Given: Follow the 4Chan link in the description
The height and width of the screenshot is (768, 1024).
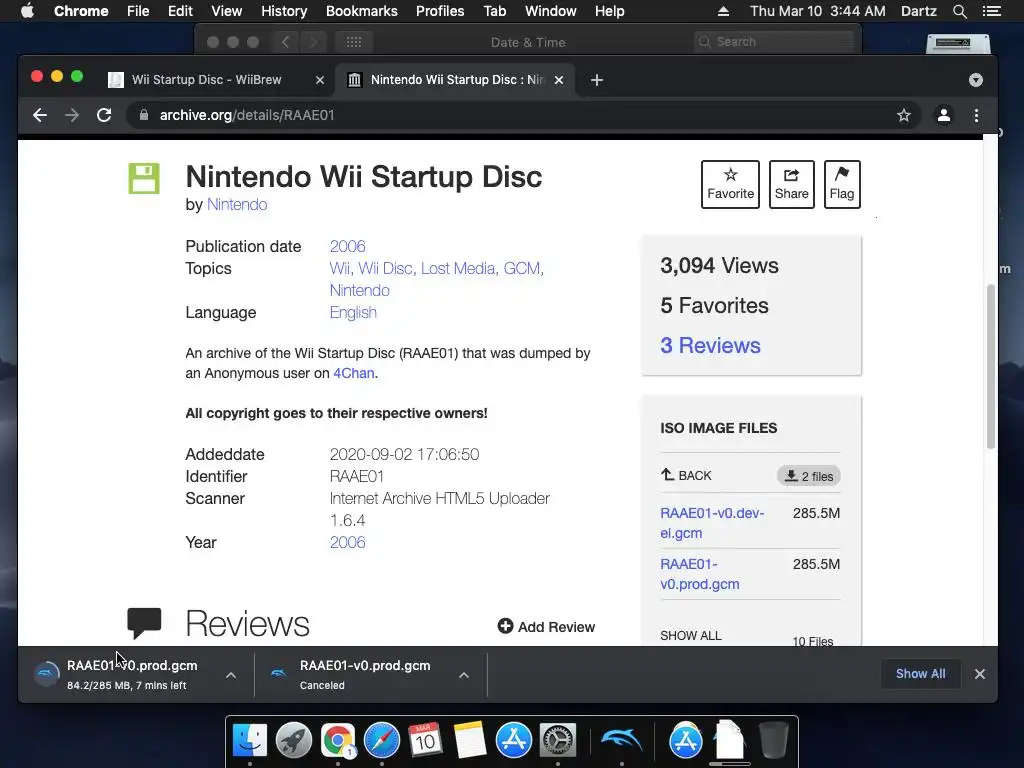Looking at the screenshot, I should pos(354,373).
